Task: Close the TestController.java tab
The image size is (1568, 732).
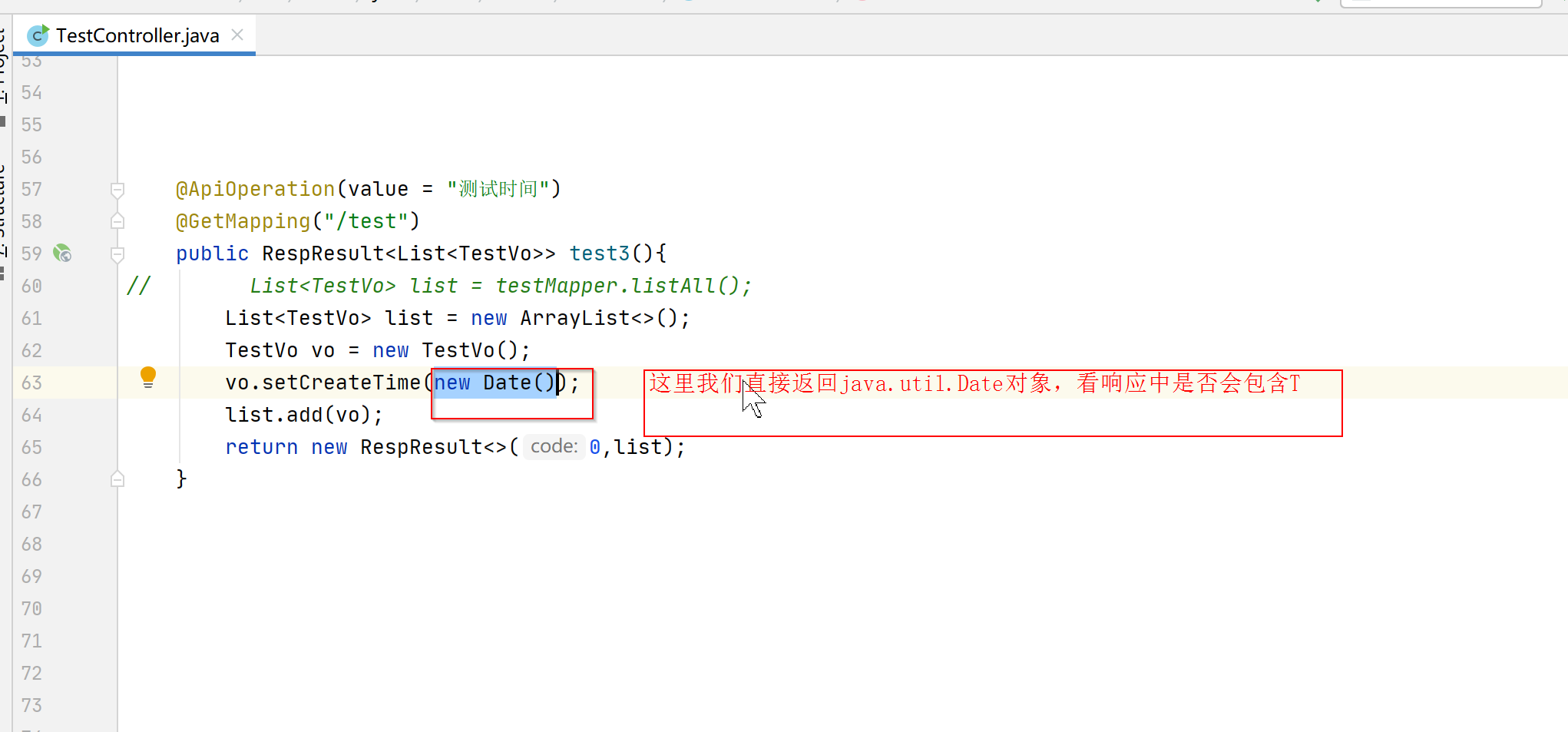Action: (237, 35)
